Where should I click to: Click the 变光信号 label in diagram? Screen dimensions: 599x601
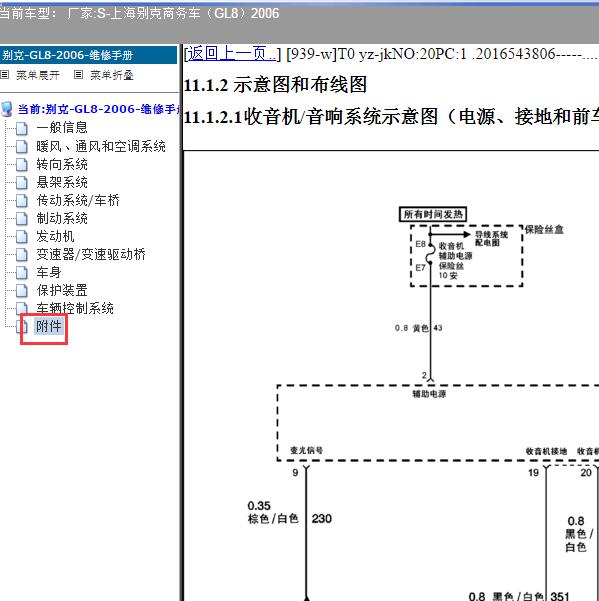(x=306, y=450)
